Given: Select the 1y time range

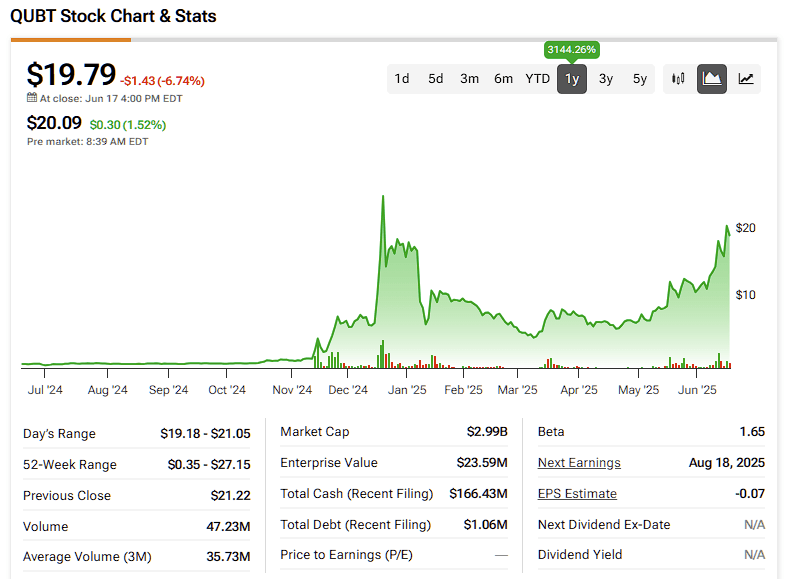Looking at the screenshot, I should pos(572,79).
